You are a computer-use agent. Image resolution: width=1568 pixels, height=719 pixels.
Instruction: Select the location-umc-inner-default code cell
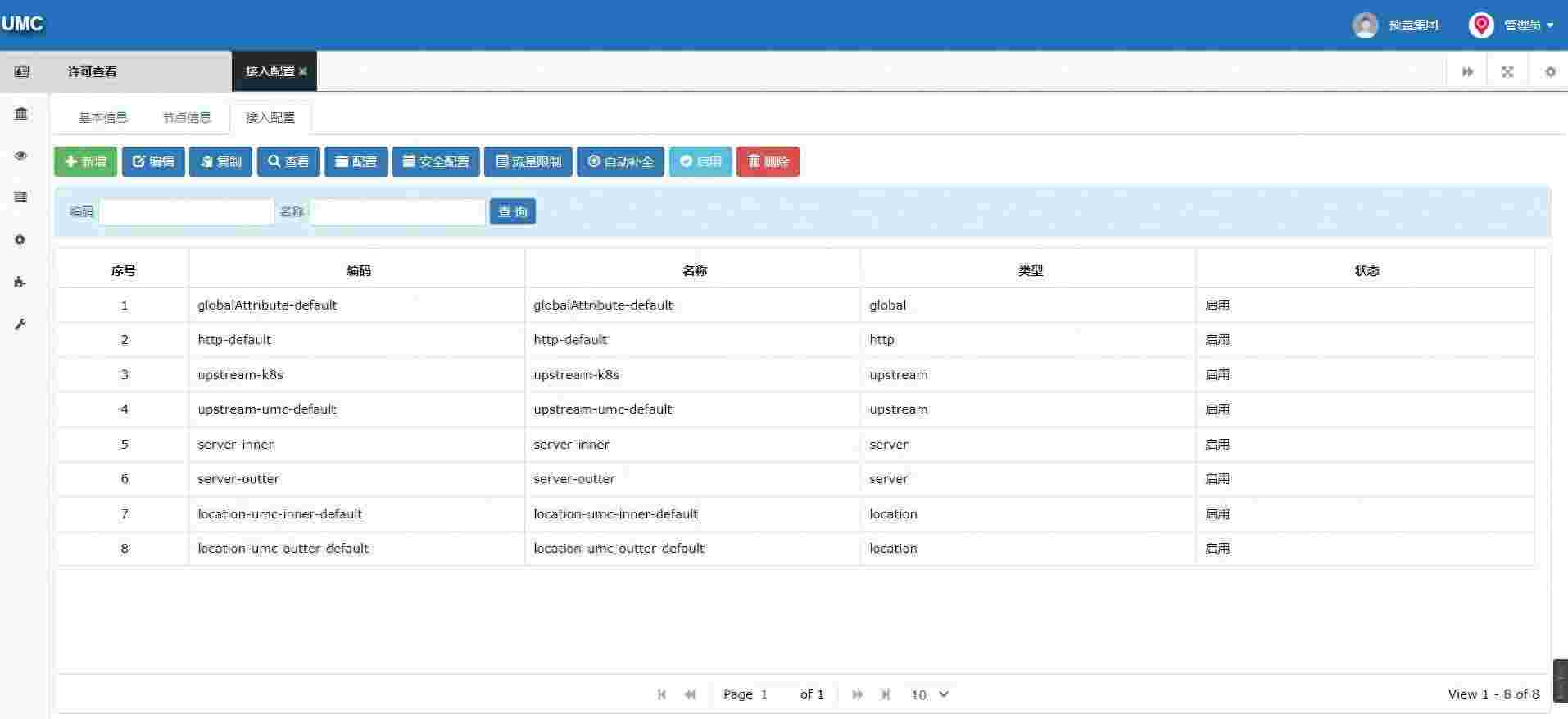357,513
